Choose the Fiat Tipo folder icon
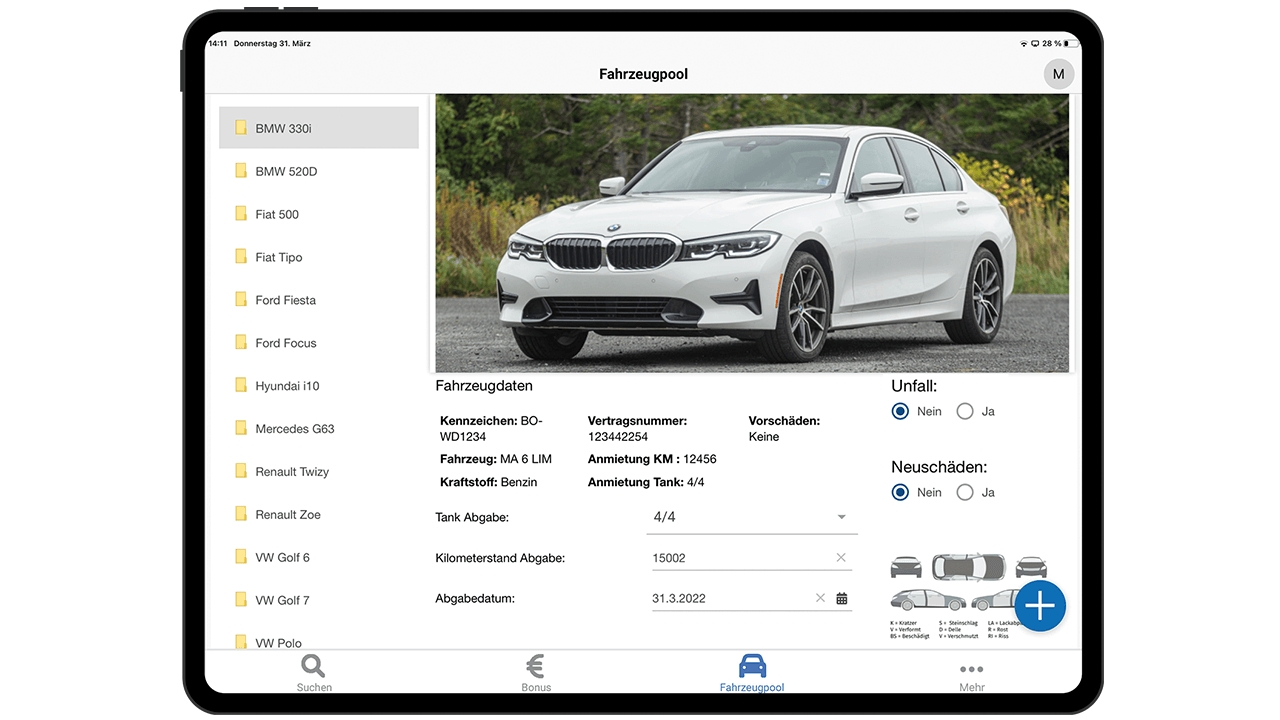Viewport: 1280px width, 720px height. click(x=241, y=257)
